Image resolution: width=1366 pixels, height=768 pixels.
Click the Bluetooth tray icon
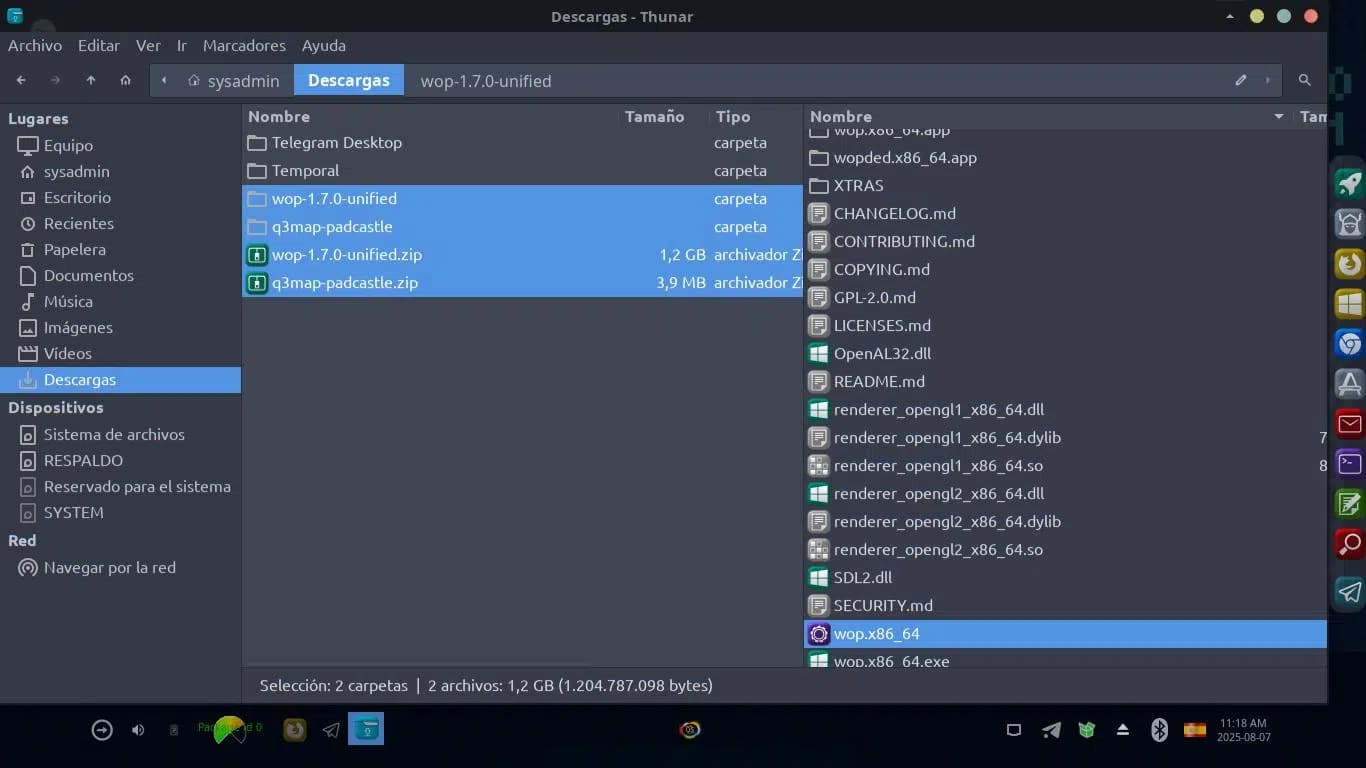[x=1159, y=730]
